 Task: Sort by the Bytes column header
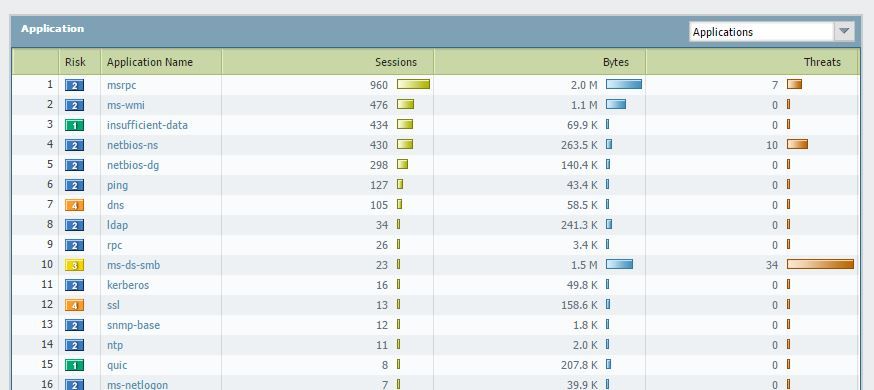tap(615, 62)
